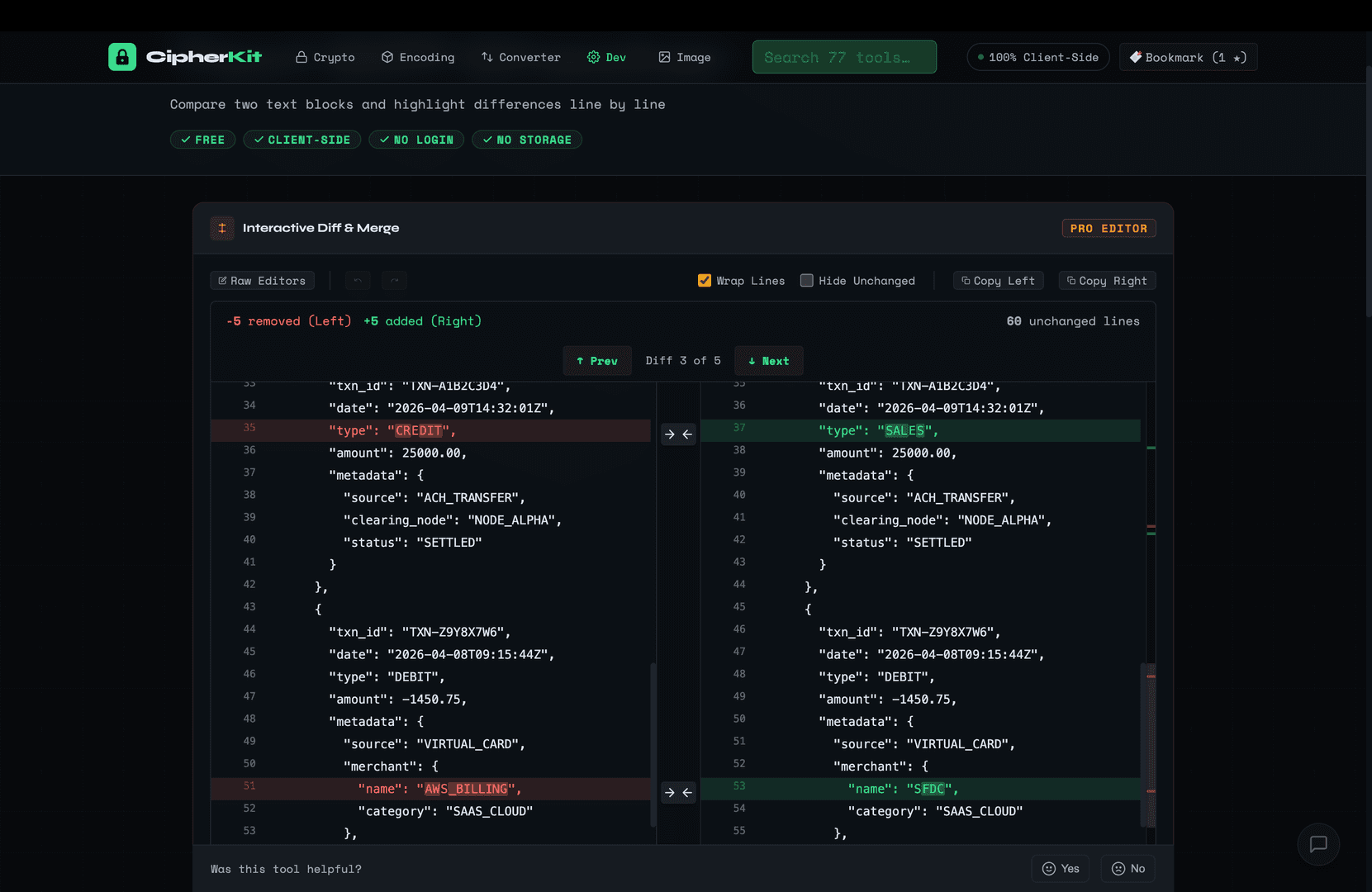Click right line 54 "category": "SAAS_CLOUD"
Image resolution: width=1372 pixels, height=892 pixels.
tap(936, 812)
